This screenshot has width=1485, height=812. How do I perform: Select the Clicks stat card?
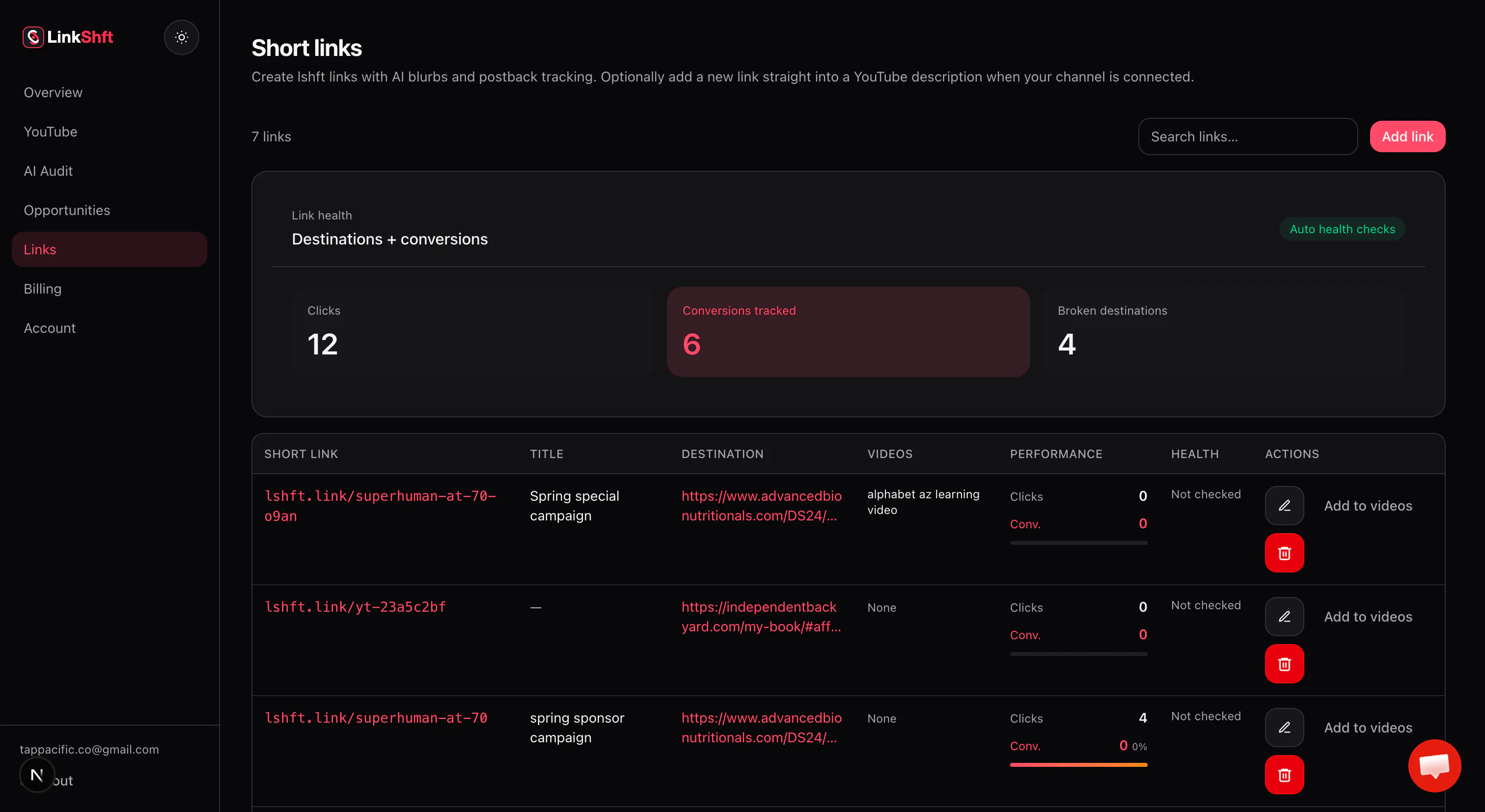coord(473,332)
